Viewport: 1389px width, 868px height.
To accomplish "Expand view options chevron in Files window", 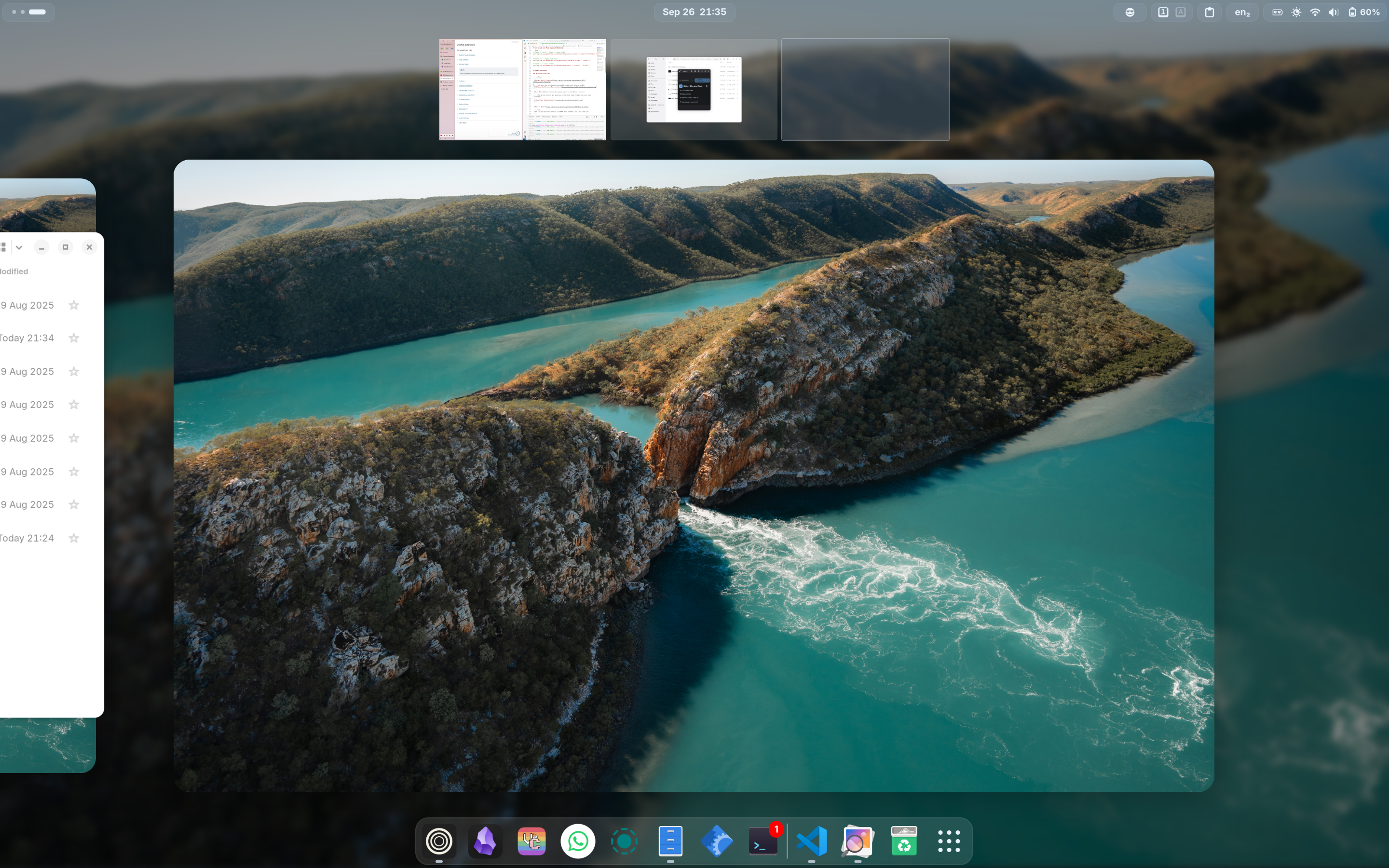I will point(19,247).
